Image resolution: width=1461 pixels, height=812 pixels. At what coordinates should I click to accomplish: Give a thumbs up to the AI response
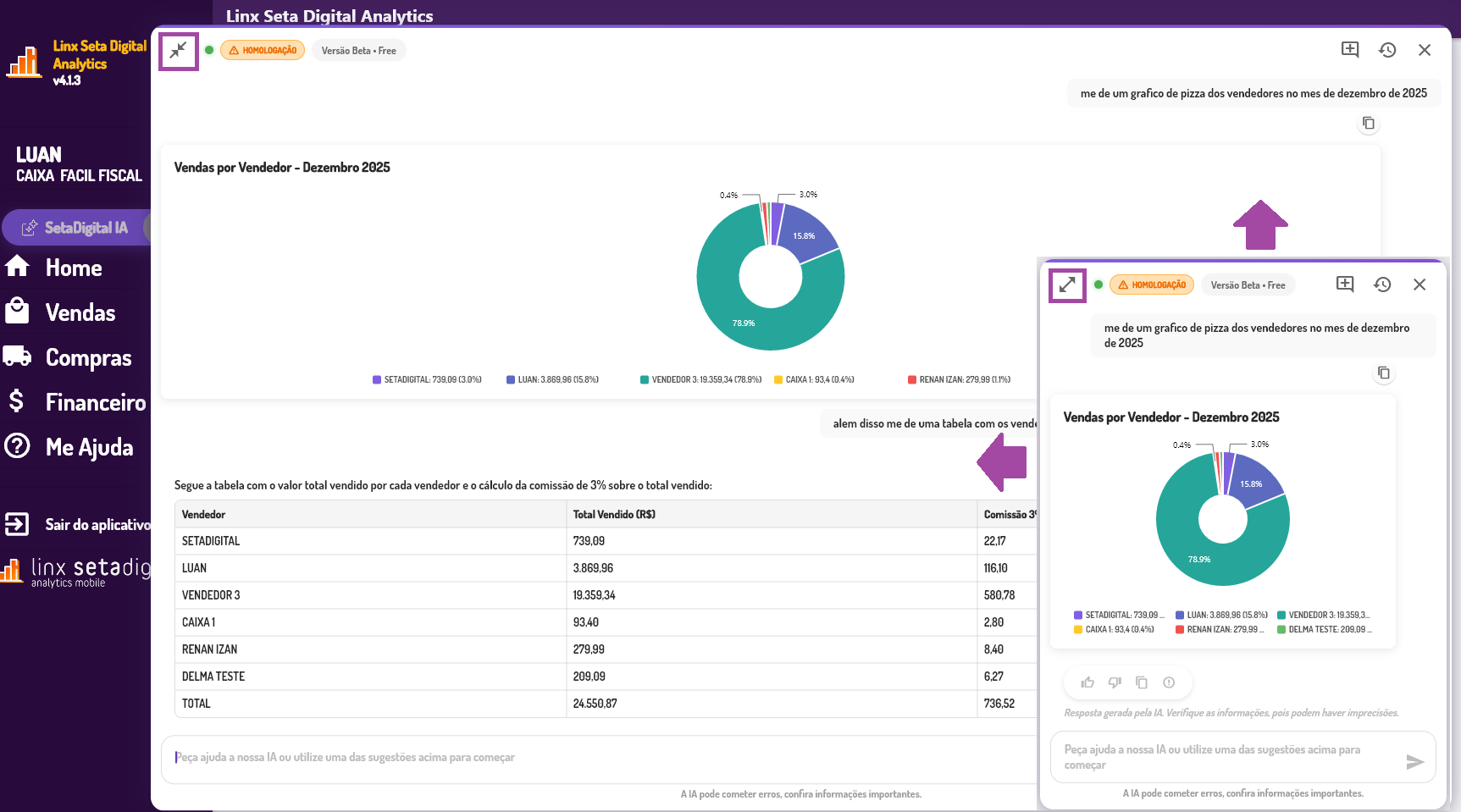(1087, 682)
